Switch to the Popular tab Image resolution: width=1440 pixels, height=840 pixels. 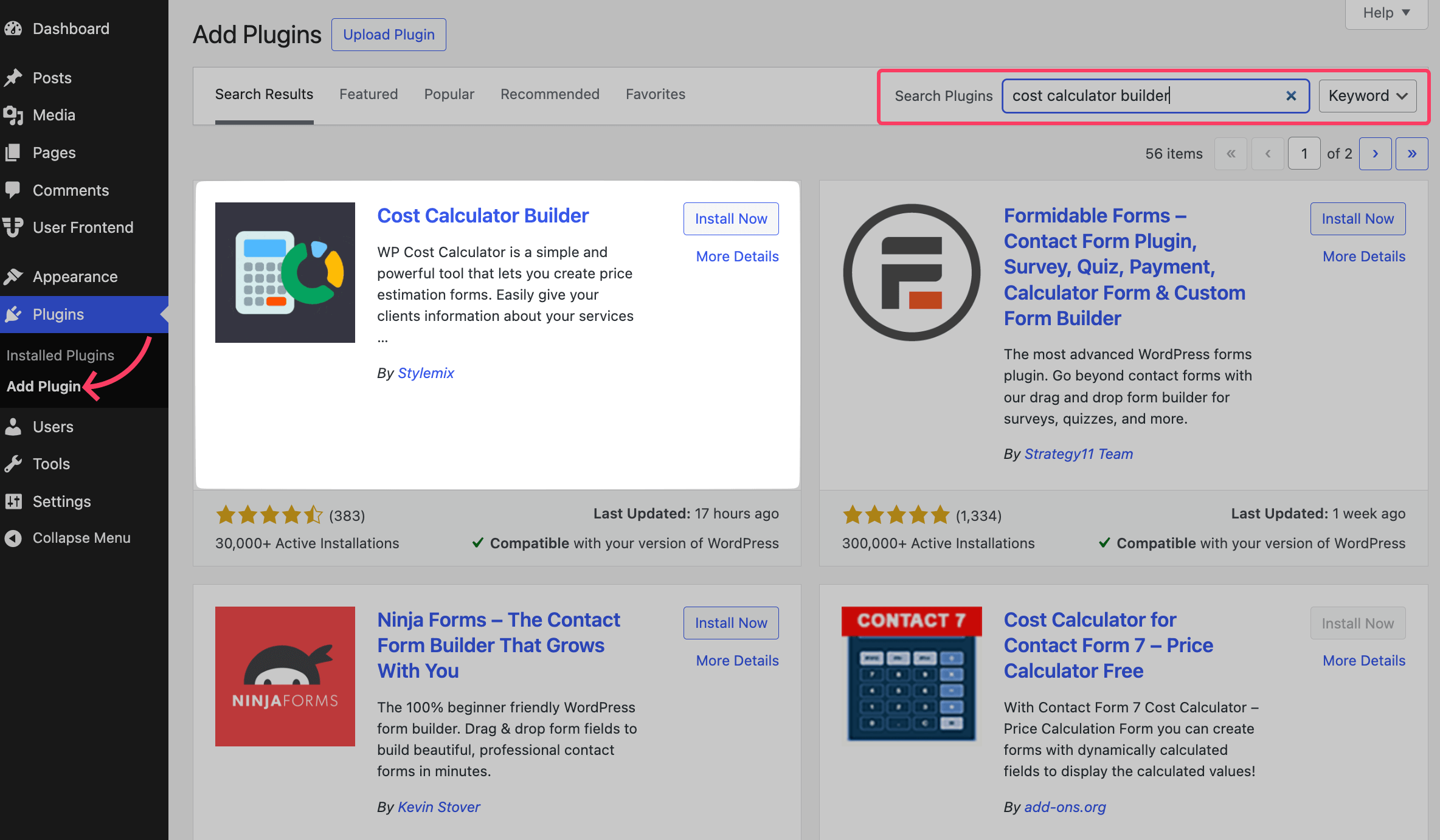[x=449, y=95]
